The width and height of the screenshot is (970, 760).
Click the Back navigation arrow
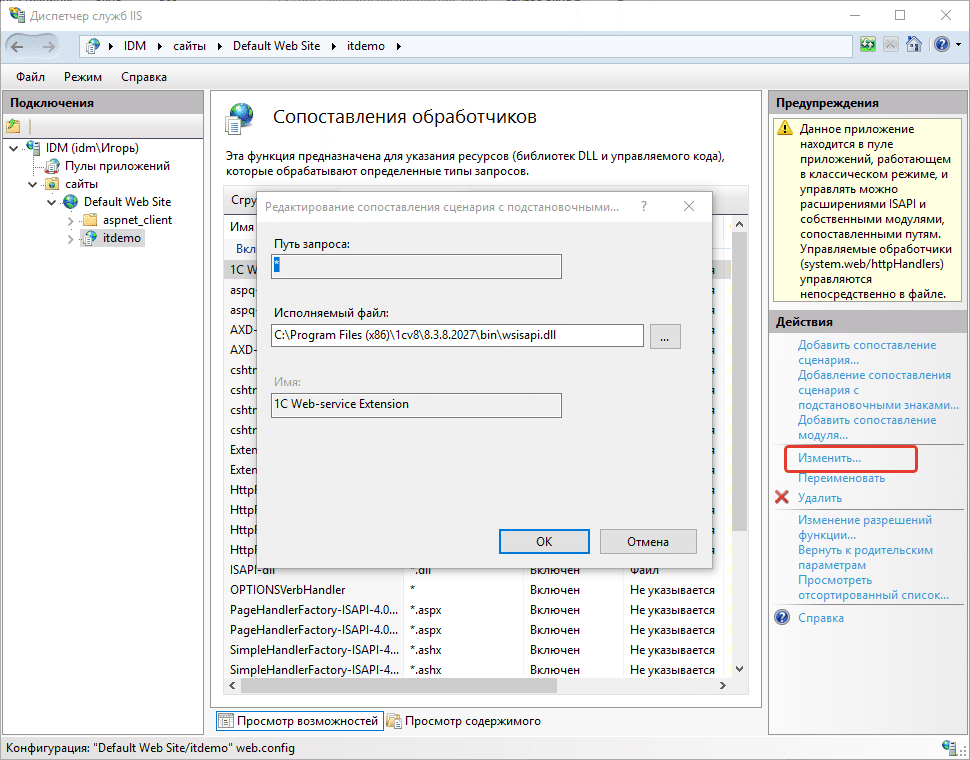coord(20,45)
